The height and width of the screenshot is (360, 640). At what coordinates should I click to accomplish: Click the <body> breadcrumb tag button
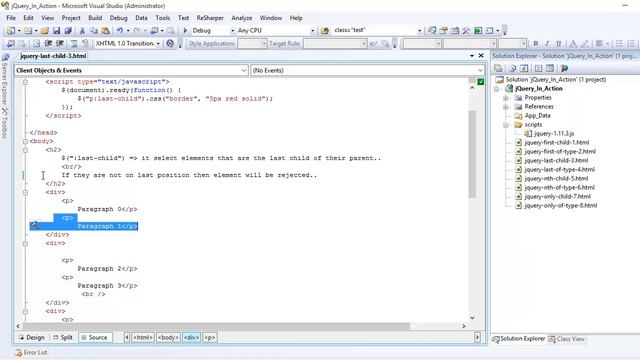point(168,338)
